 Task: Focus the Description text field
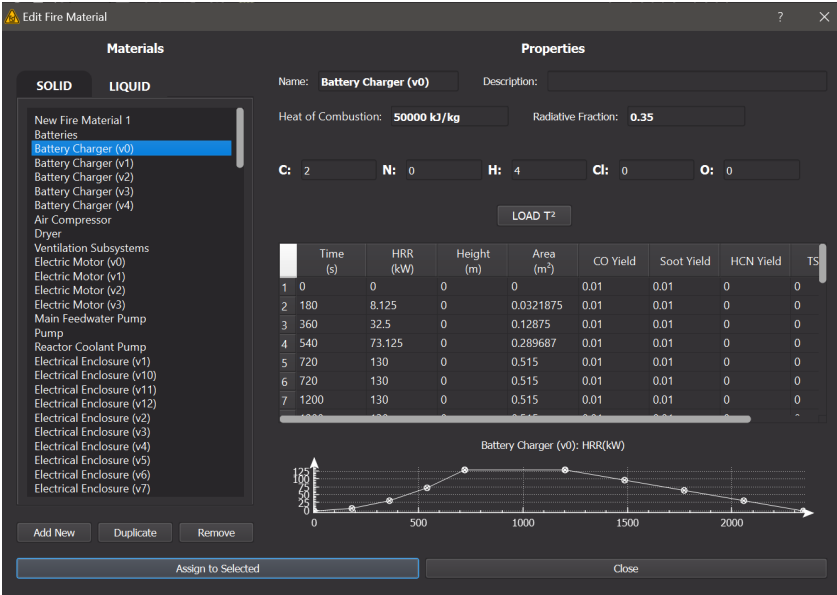tap(686, 82)
